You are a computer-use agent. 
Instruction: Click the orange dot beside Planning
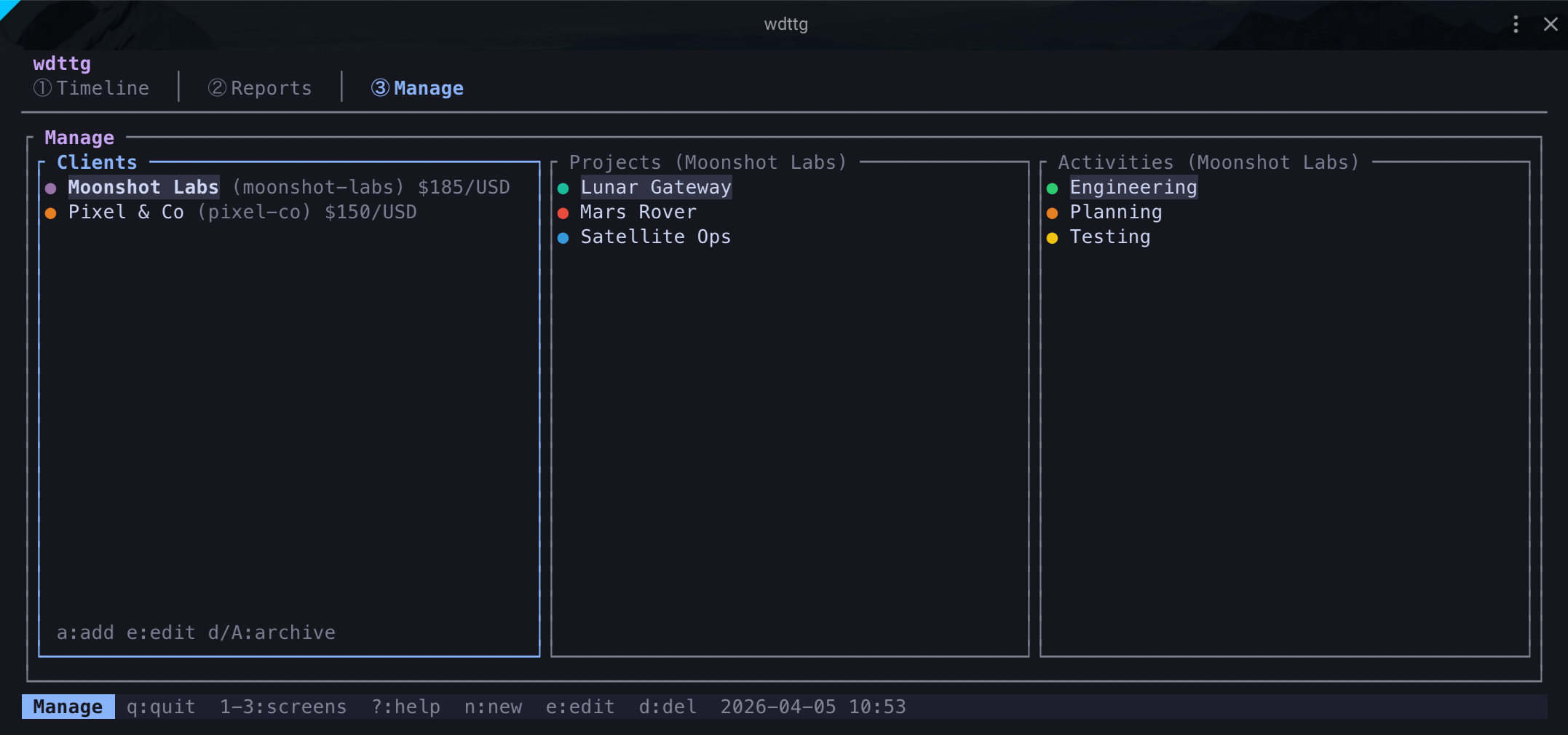pyautogui.click(x=1053, y=213)
